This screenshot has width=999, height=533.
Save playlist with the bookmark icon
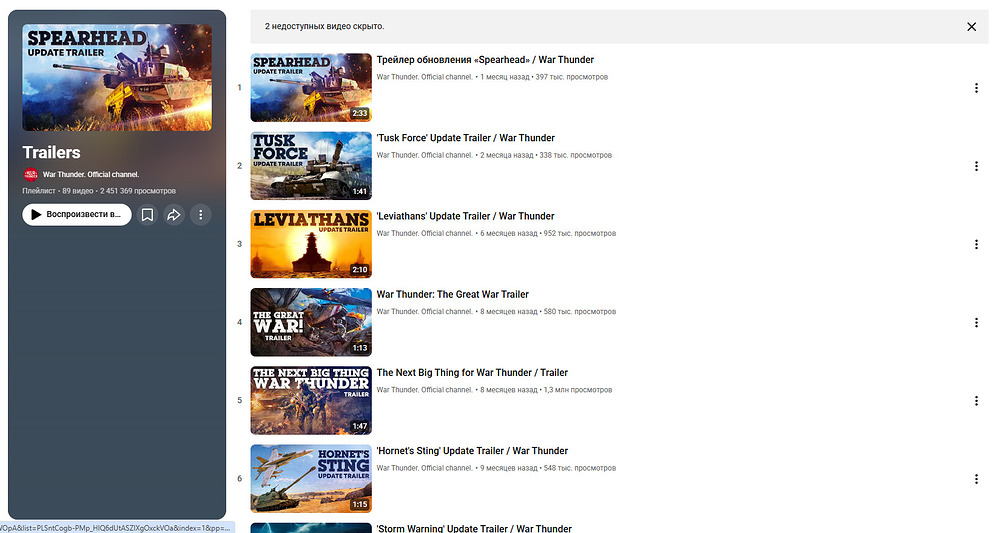[x=147, y=214]
